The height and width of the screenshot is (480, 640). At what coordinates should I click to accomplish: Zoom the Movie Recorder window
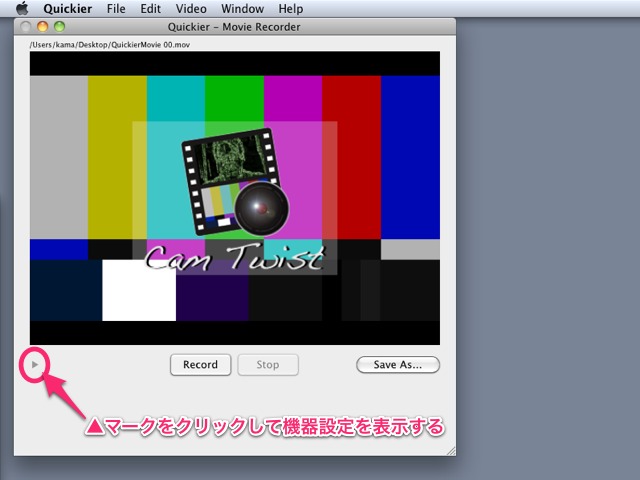[x=60, y=27]
